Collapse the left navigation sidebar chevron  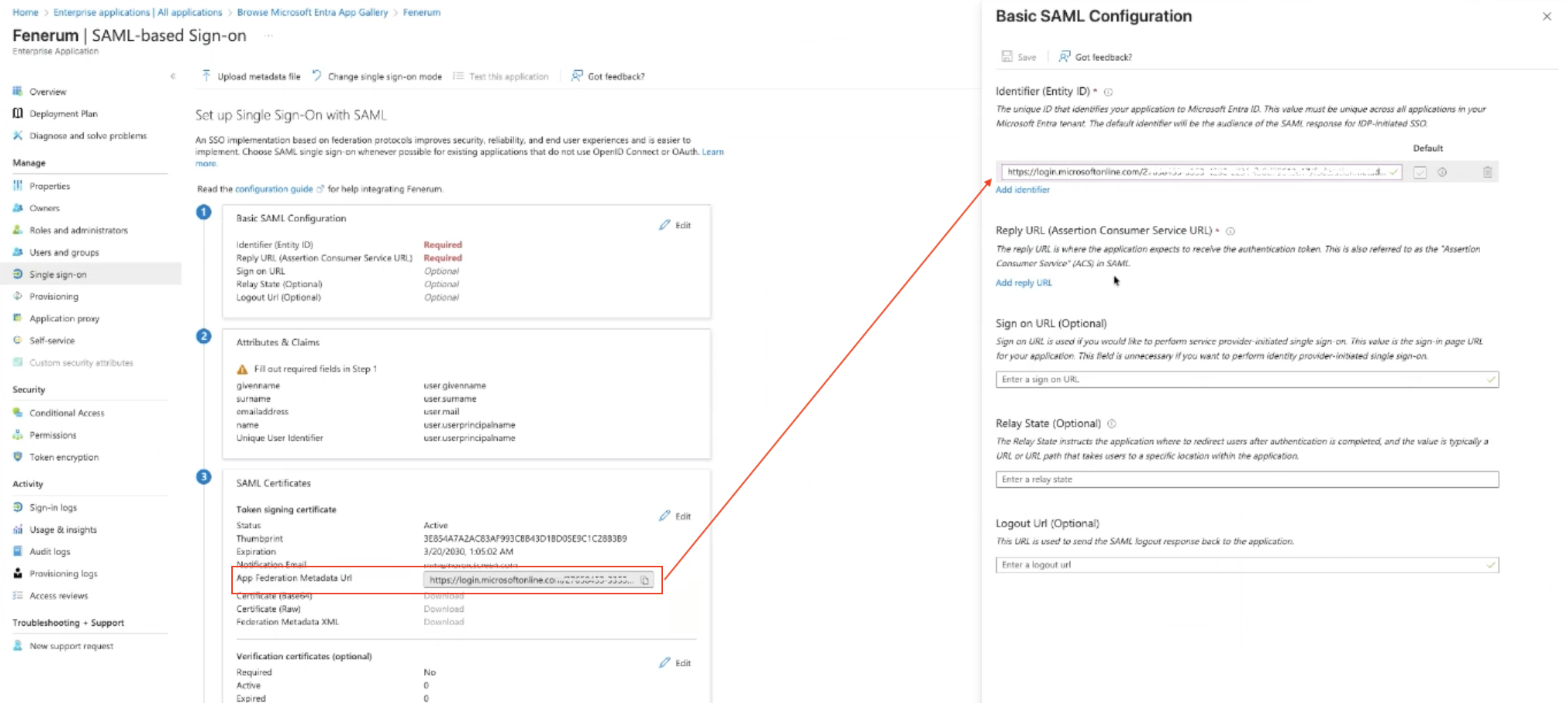[x=173, y=76]
